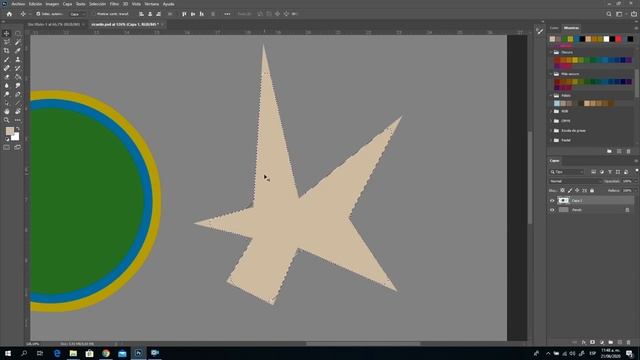Select the Capa 1 layer thumbnail

click(564, 200)
